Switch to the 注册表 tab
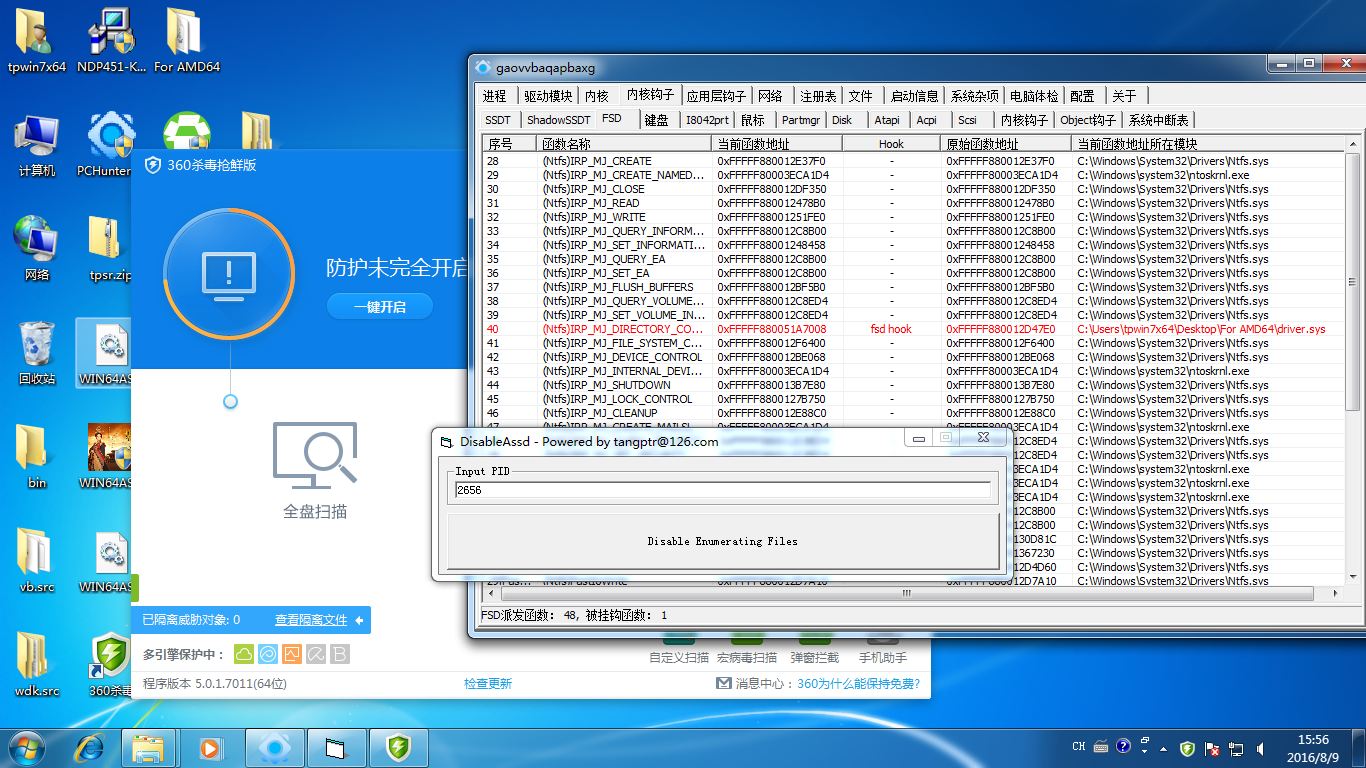 coord(818,96)
